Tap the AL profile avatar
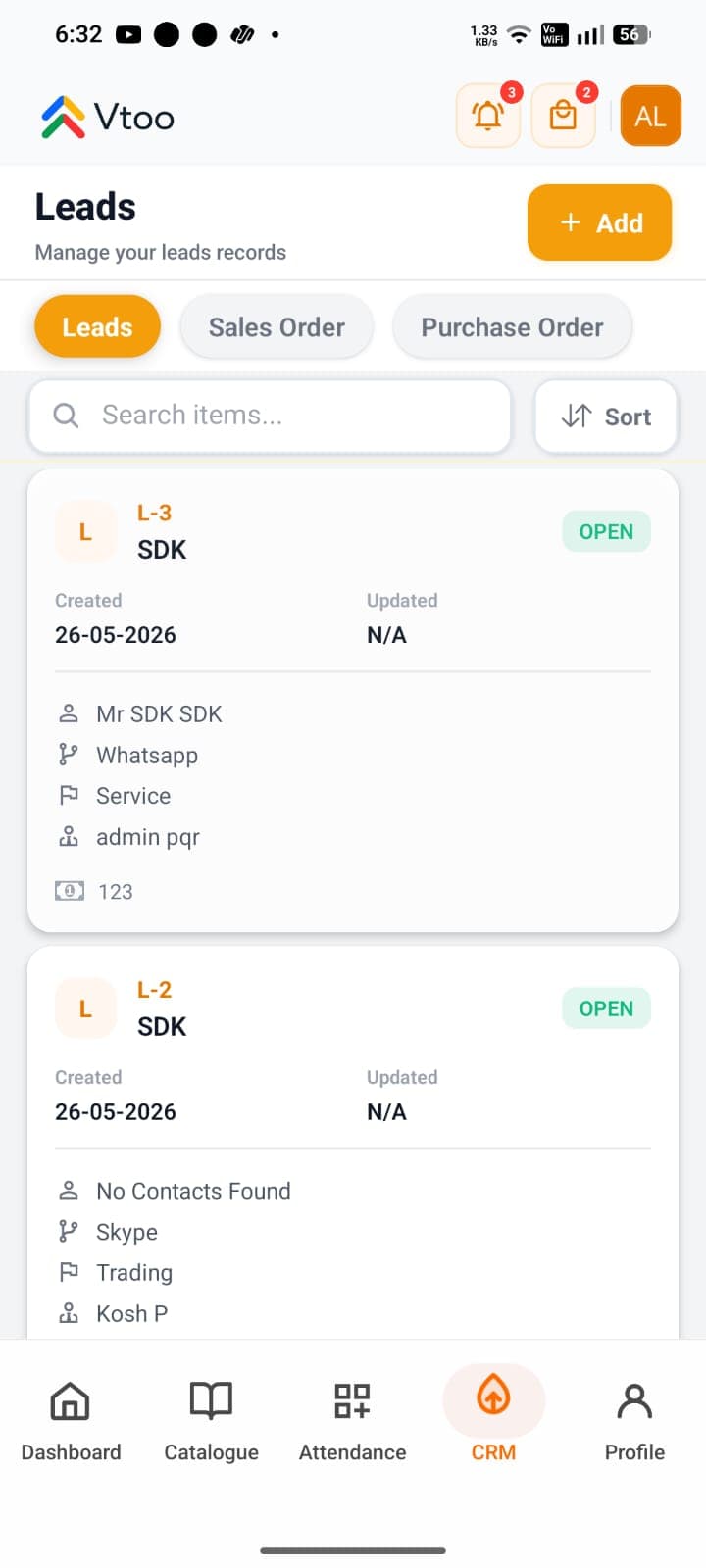Viewport: 706px width, 1568px height. coord(650,116)
